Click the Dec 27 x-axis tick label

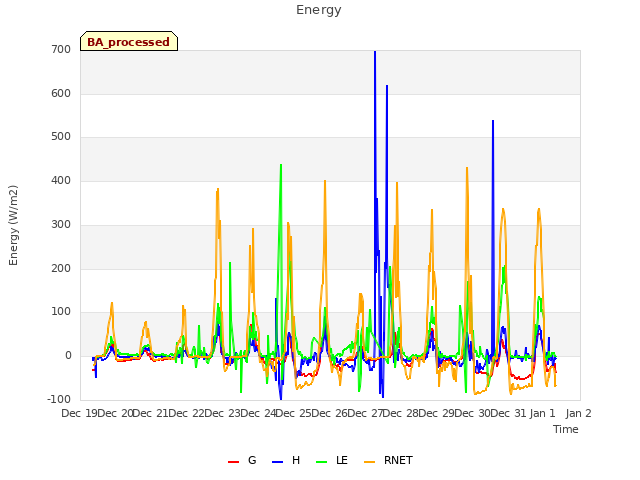[365, 413]
